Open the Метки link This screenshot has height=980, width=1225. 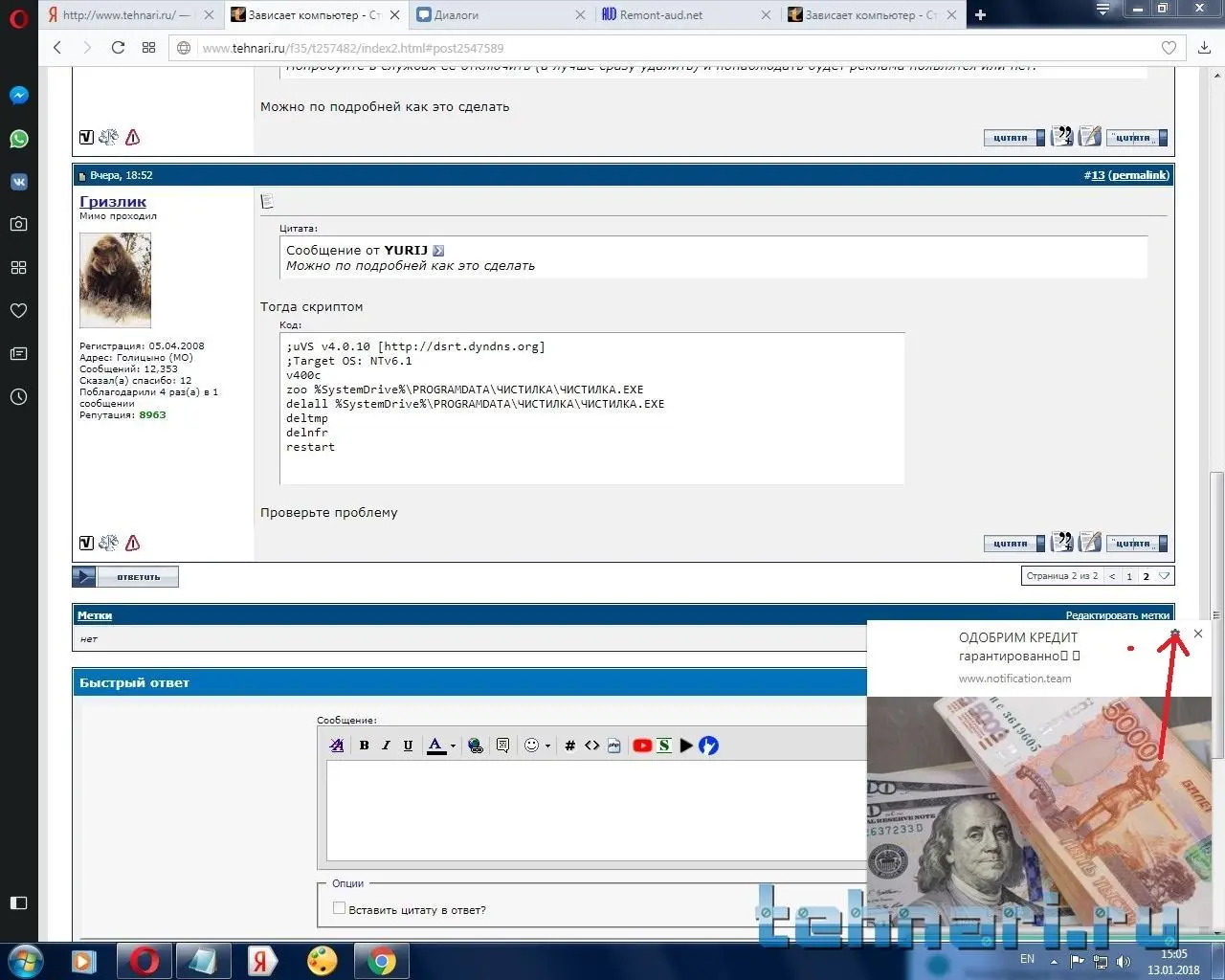95,615
